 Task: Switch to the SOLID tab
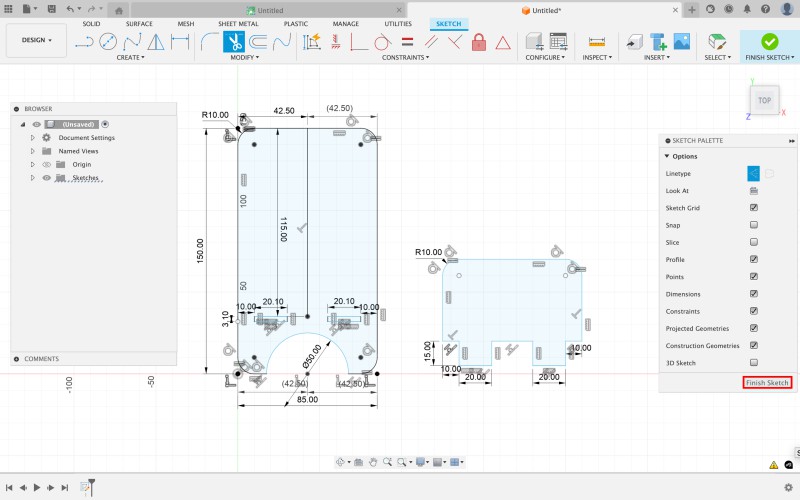[x=91, y=24]
